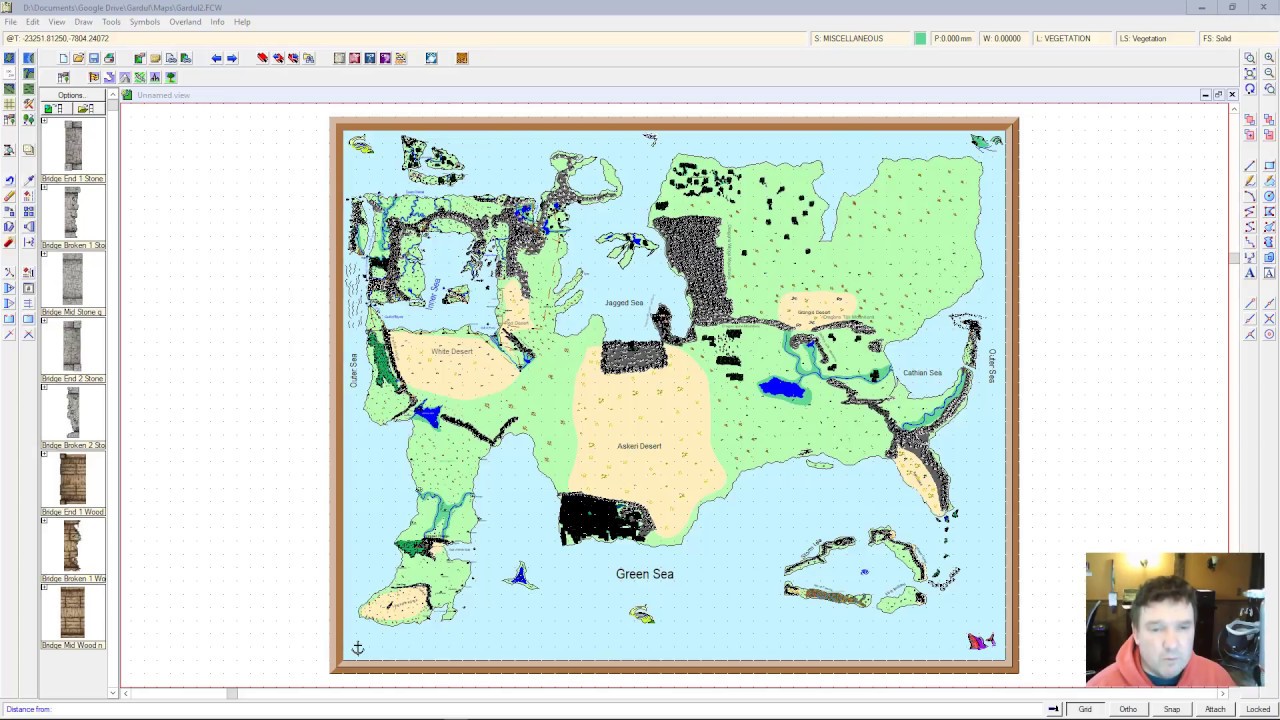Click the Options button in symbol panel
The image size is (1280, 720).
(70, 95)
